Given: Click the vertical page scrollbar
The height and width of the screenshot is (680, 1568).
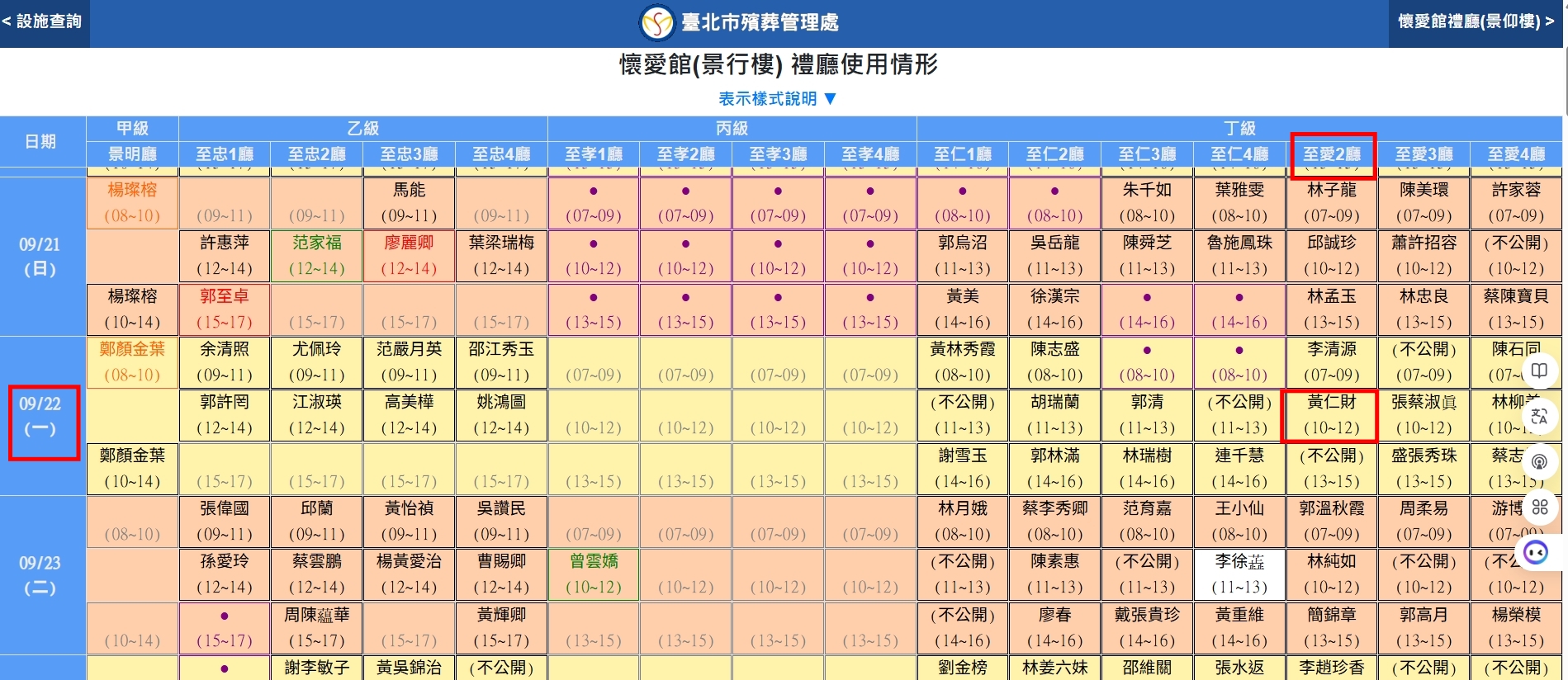Looking at the screenshot, I should click(1565, 330).
